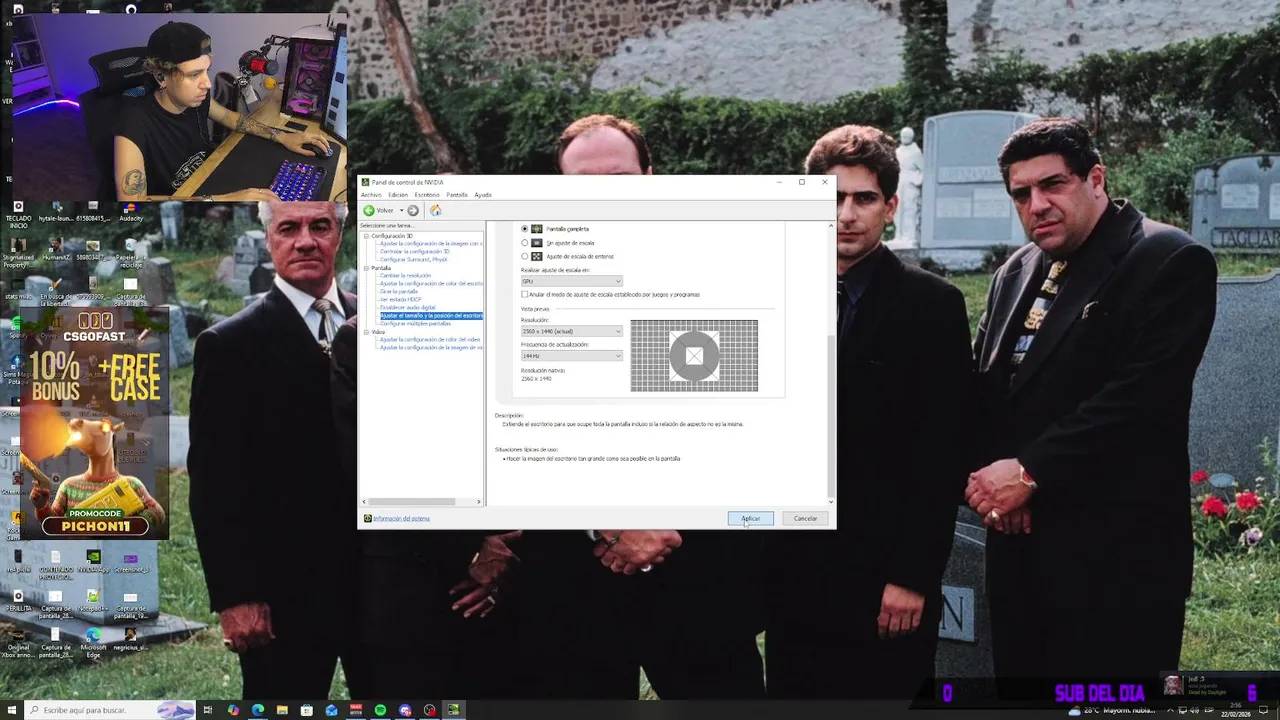Open Audacity desktop shortcut
The height and width of the screenshot is (720, 1280).
[x=131, y=209]
